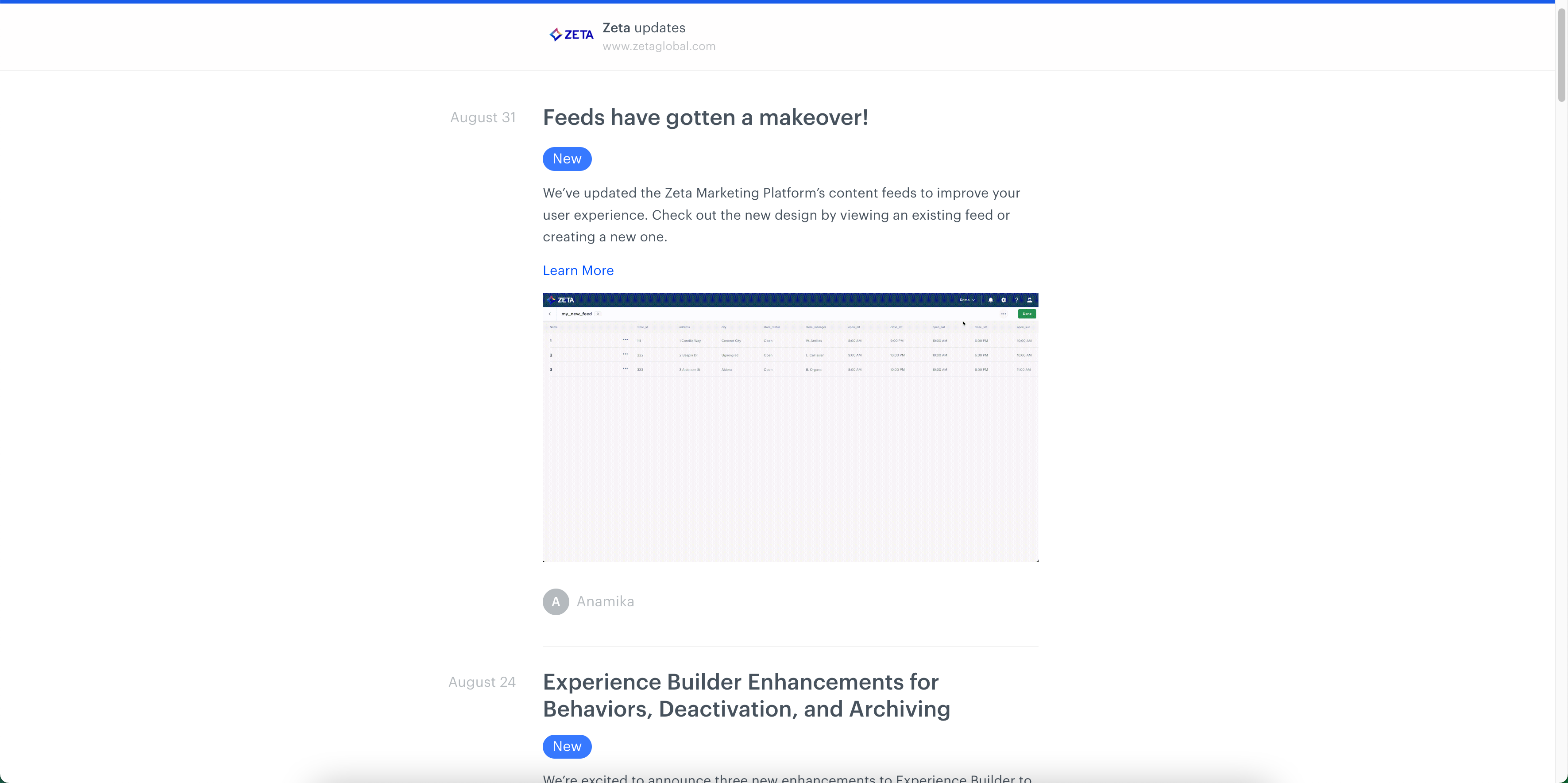Click the August 24 date label
This screenshot has width=1568, height=783.
coord(482,682)
